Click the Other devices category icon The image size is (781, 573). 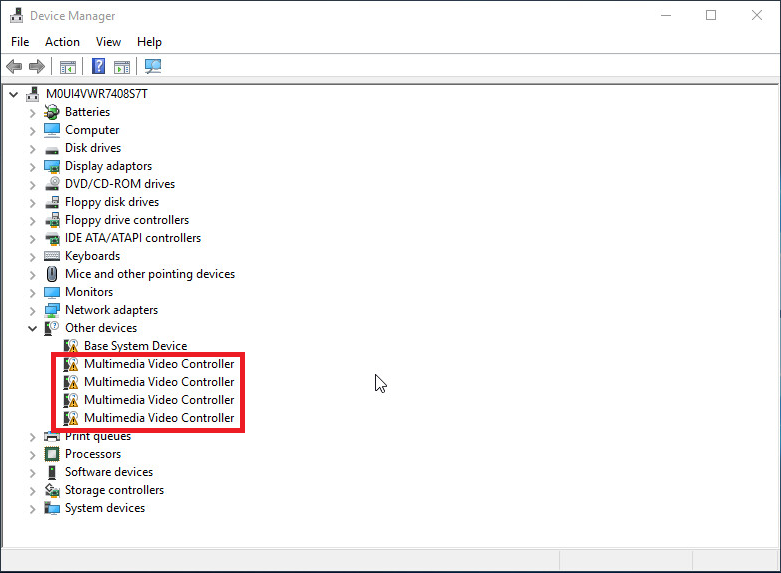coord(52,328)
